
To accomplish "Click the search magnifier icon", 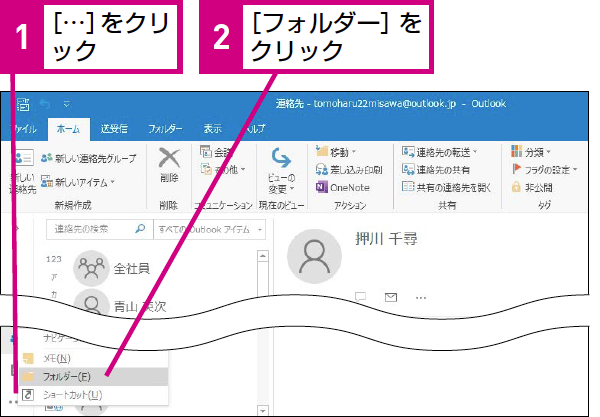I will (140, 229).
